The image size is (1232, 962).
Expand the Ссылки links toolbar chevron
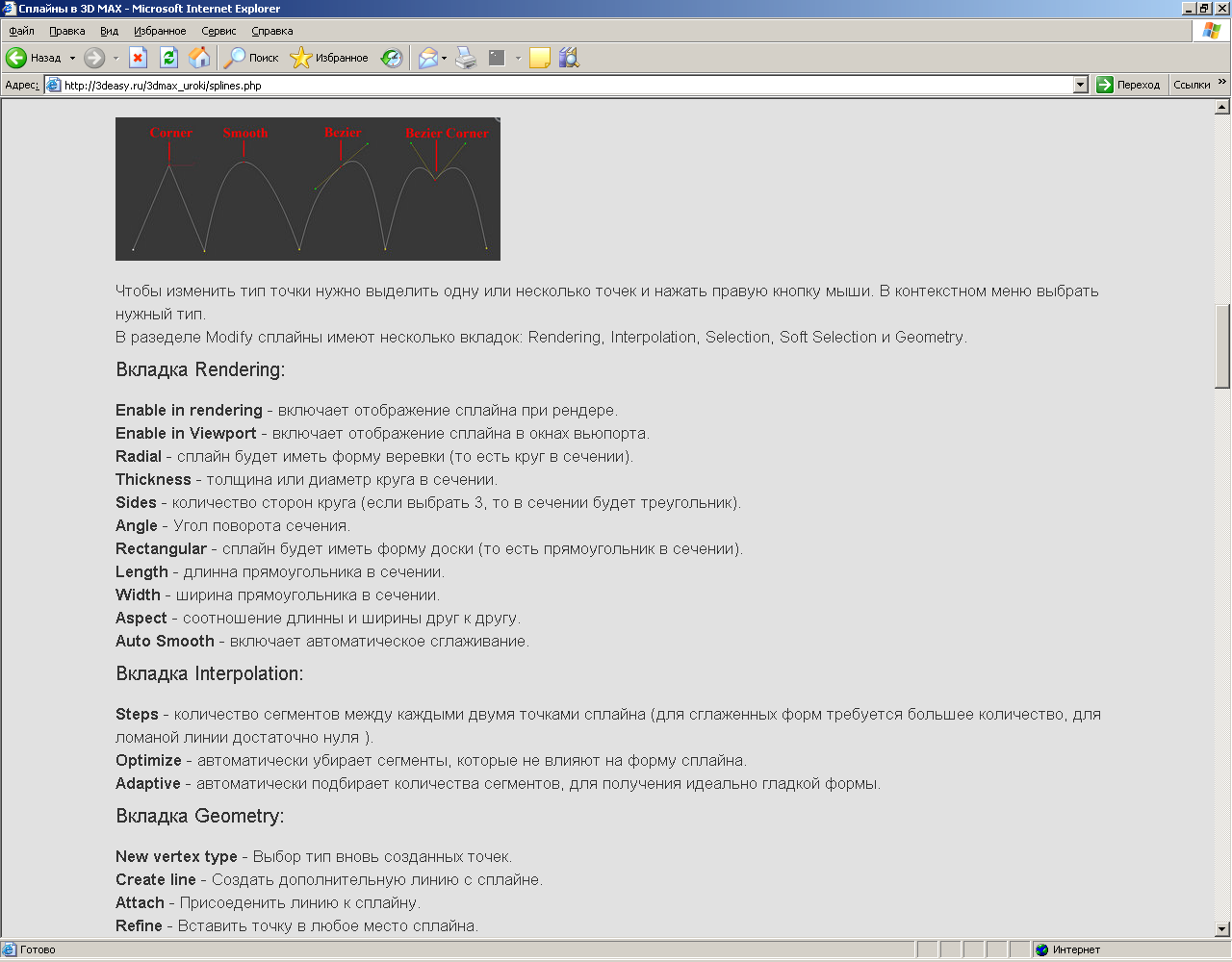[x=1223, y=83]
